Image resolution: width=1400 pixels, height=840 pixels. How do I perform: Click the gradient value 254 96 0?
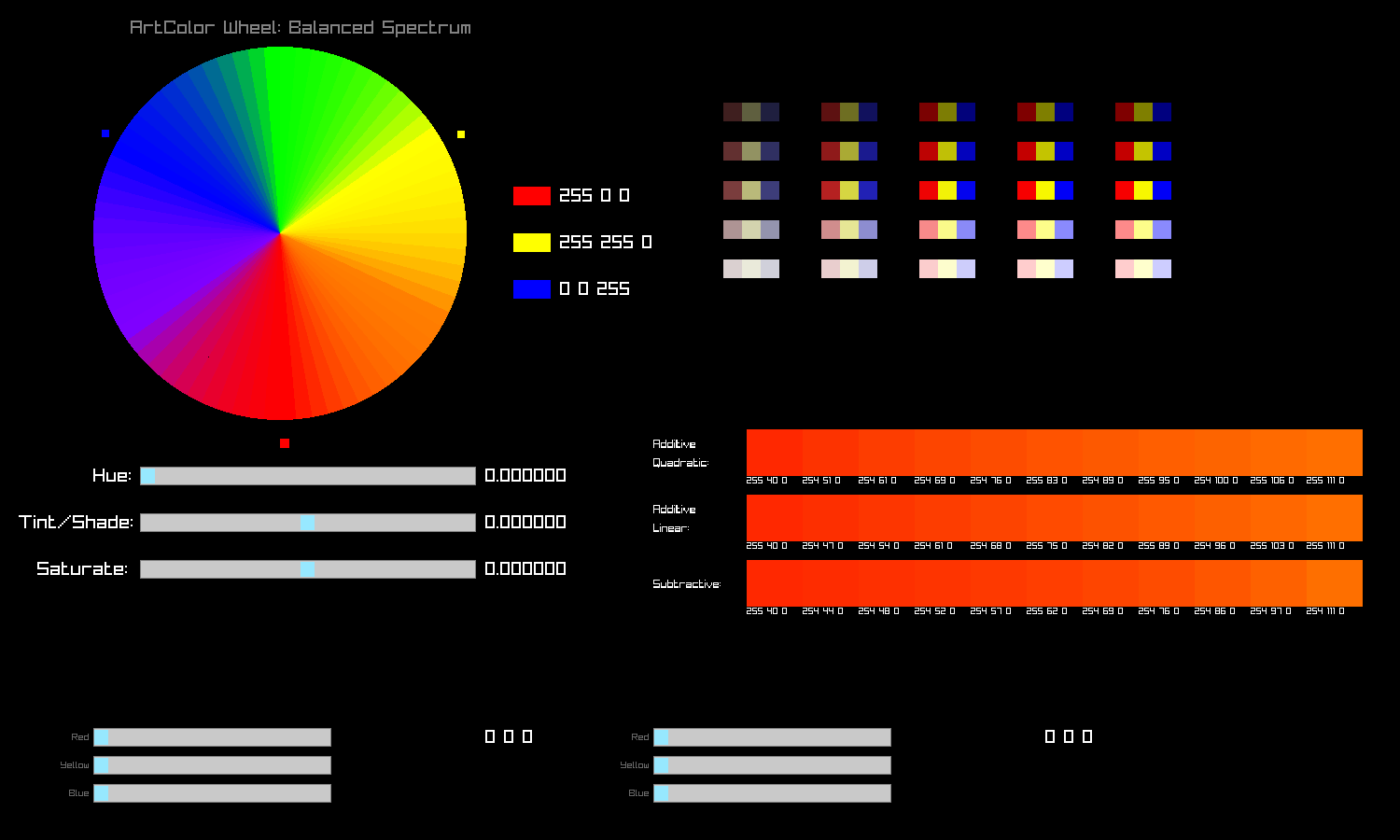[1214, 546]
